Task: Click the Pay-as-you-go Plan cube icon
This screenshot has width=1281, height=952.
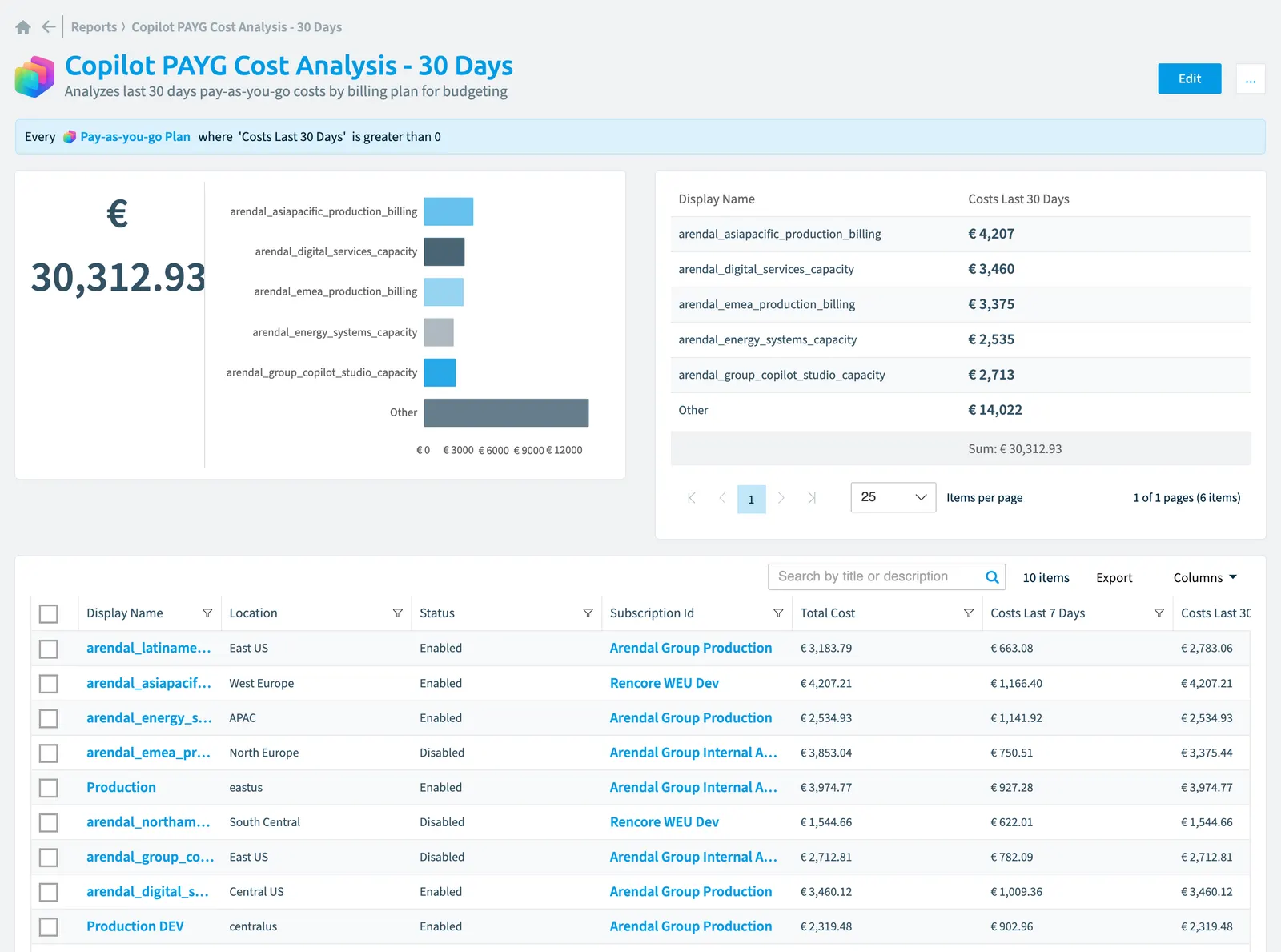Action: 70,137
